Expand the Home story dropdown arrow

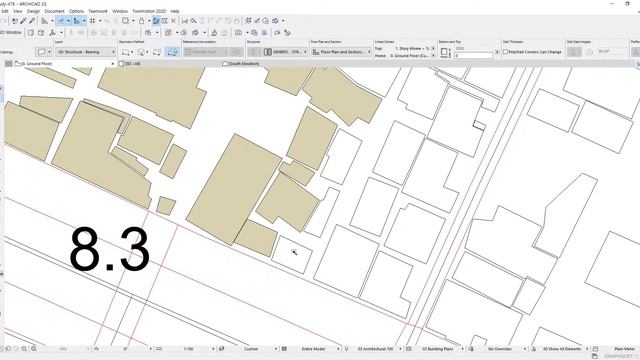point(433,56)
